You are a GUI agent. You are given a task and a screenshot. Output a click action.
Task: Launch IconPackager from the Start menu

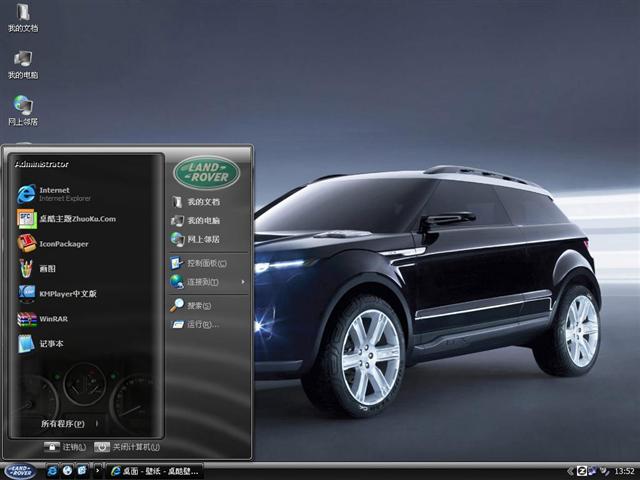click(63, 244)
